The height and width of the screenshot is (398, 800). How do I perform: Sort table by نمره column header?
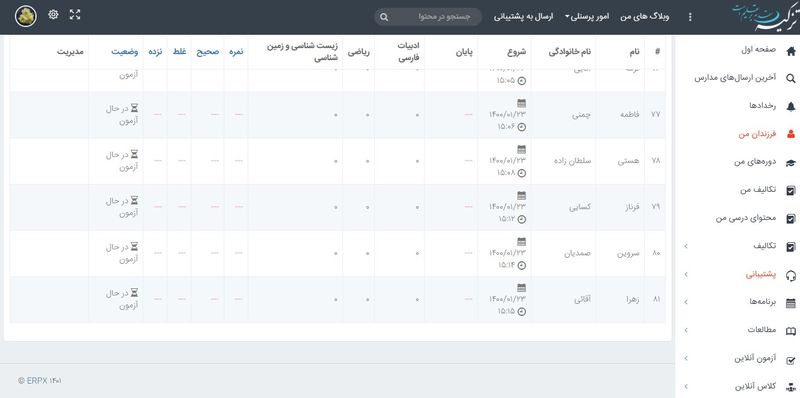click(x=235, y=52)
